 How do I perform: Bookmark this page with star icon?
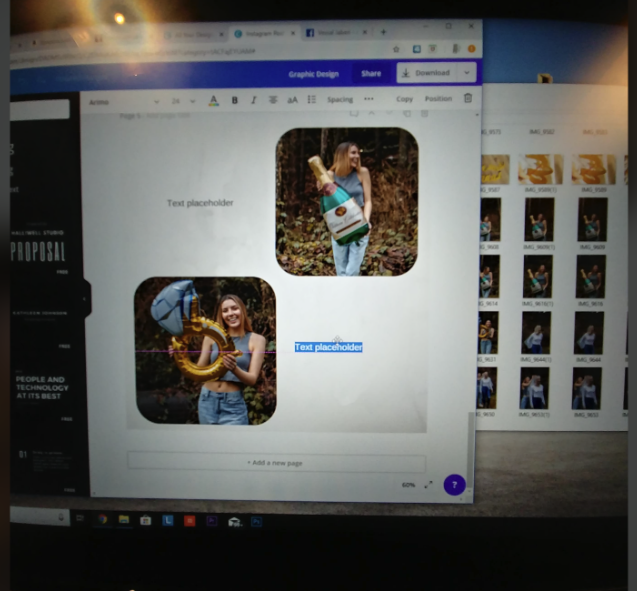coord(396,49)
